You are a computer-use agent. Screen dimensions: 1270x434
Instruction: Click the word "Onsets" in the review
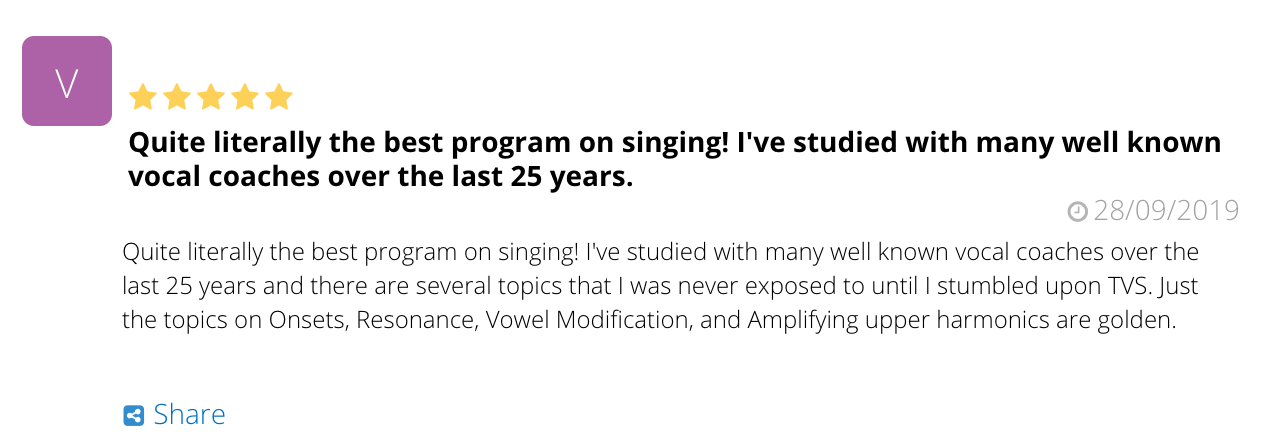pyautogui.click(x=304, y=321)
